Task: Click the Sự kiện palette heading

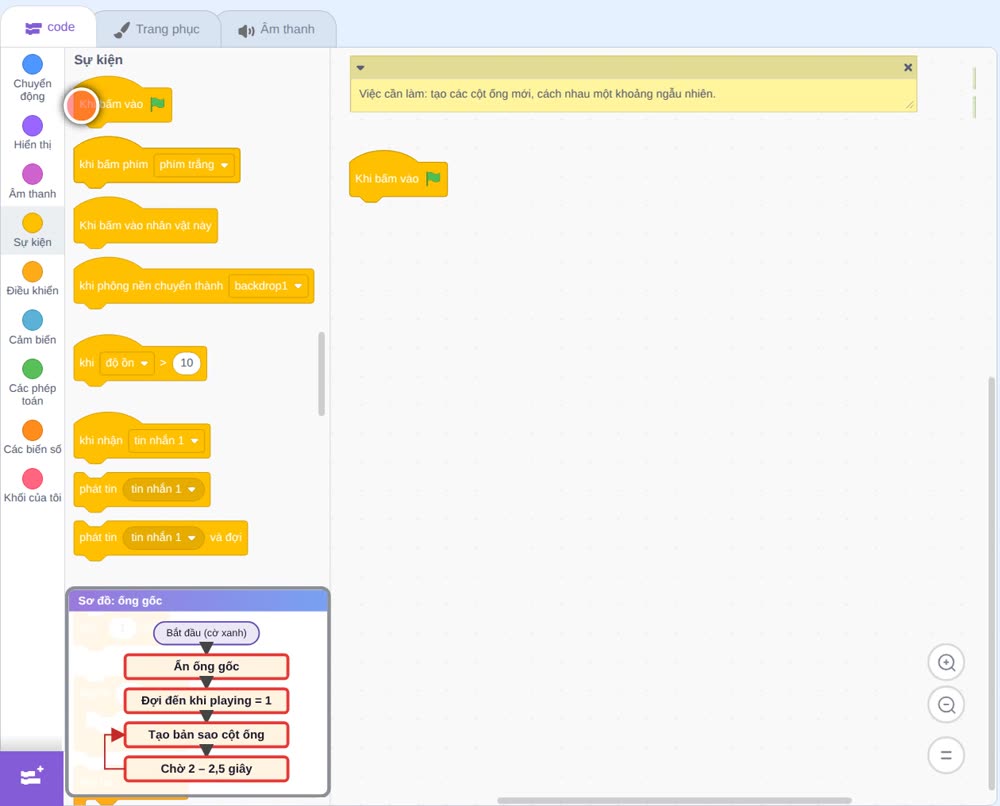Action: click(x=98, y=60)
